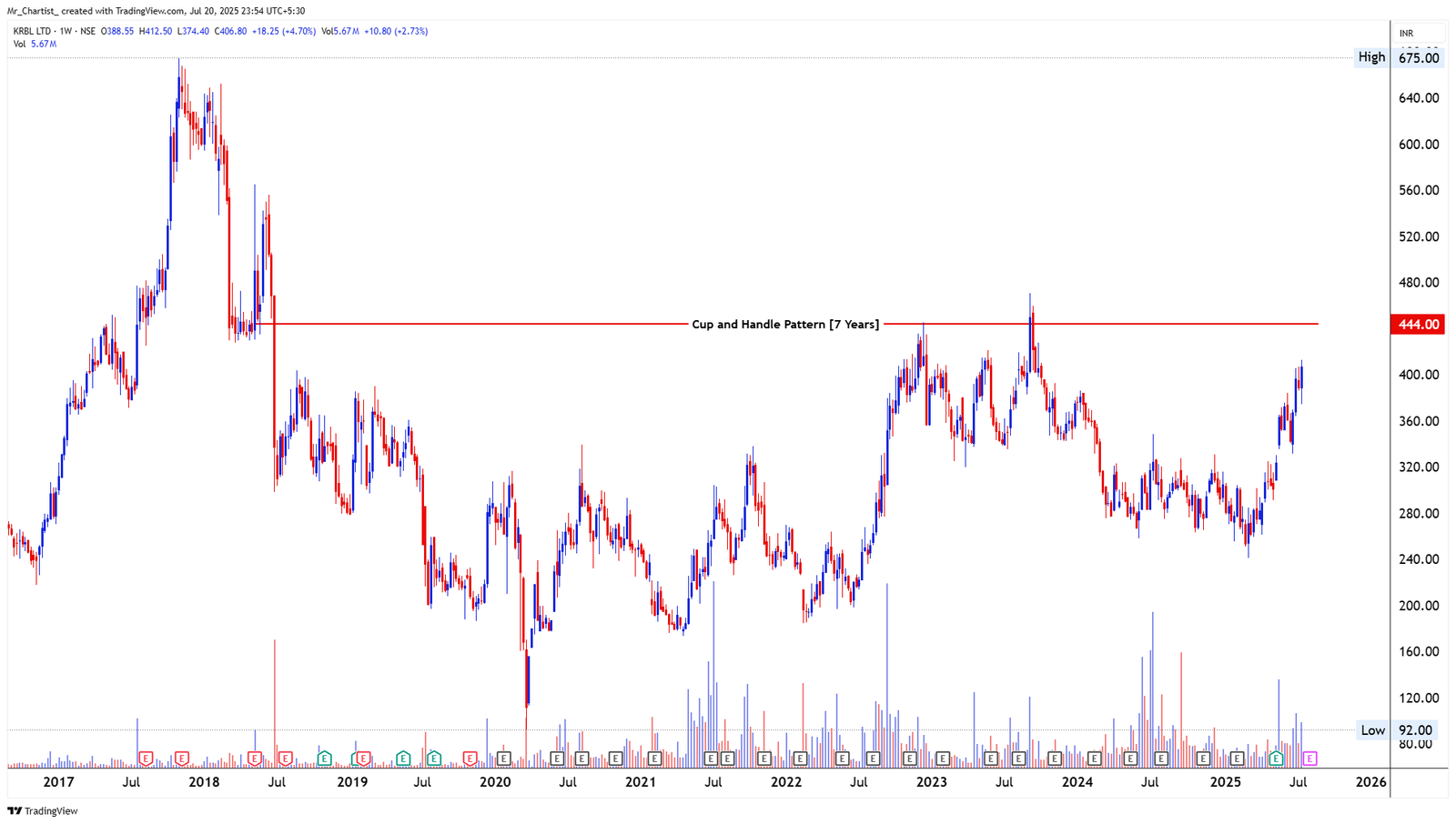Click the 2026 label on the date axis
This screenshot has height=824, width=1456.
(x=1371, y=781)
